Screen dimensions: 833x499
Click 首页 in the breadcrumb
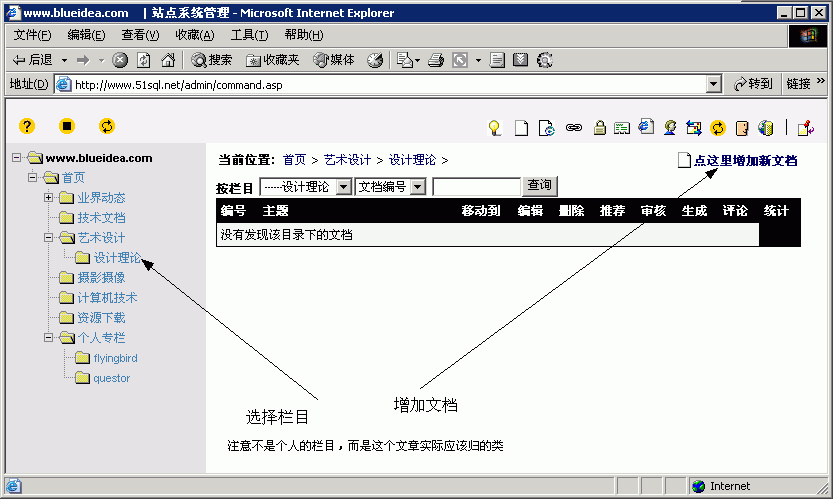click(x=294, y=160)
